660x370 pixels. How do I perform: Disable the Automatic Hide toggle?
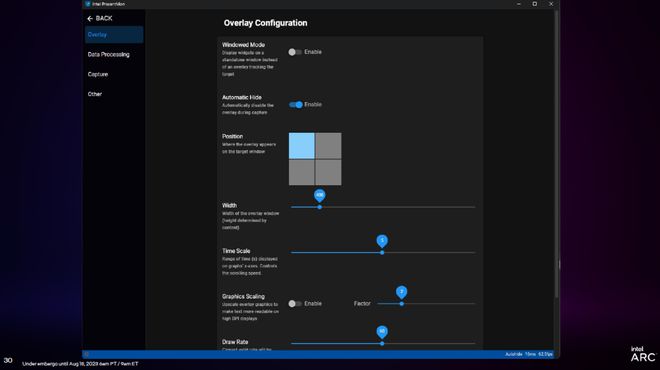point(295,104)
